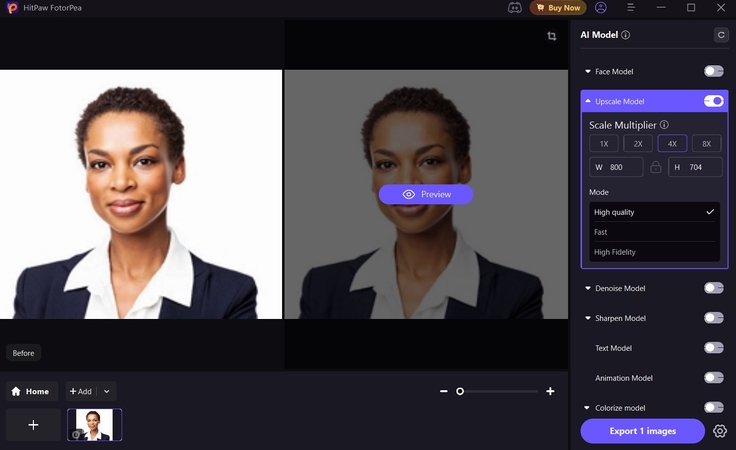Set scale multiplier to 8X
736x450 pixels.
pos(706,144)
